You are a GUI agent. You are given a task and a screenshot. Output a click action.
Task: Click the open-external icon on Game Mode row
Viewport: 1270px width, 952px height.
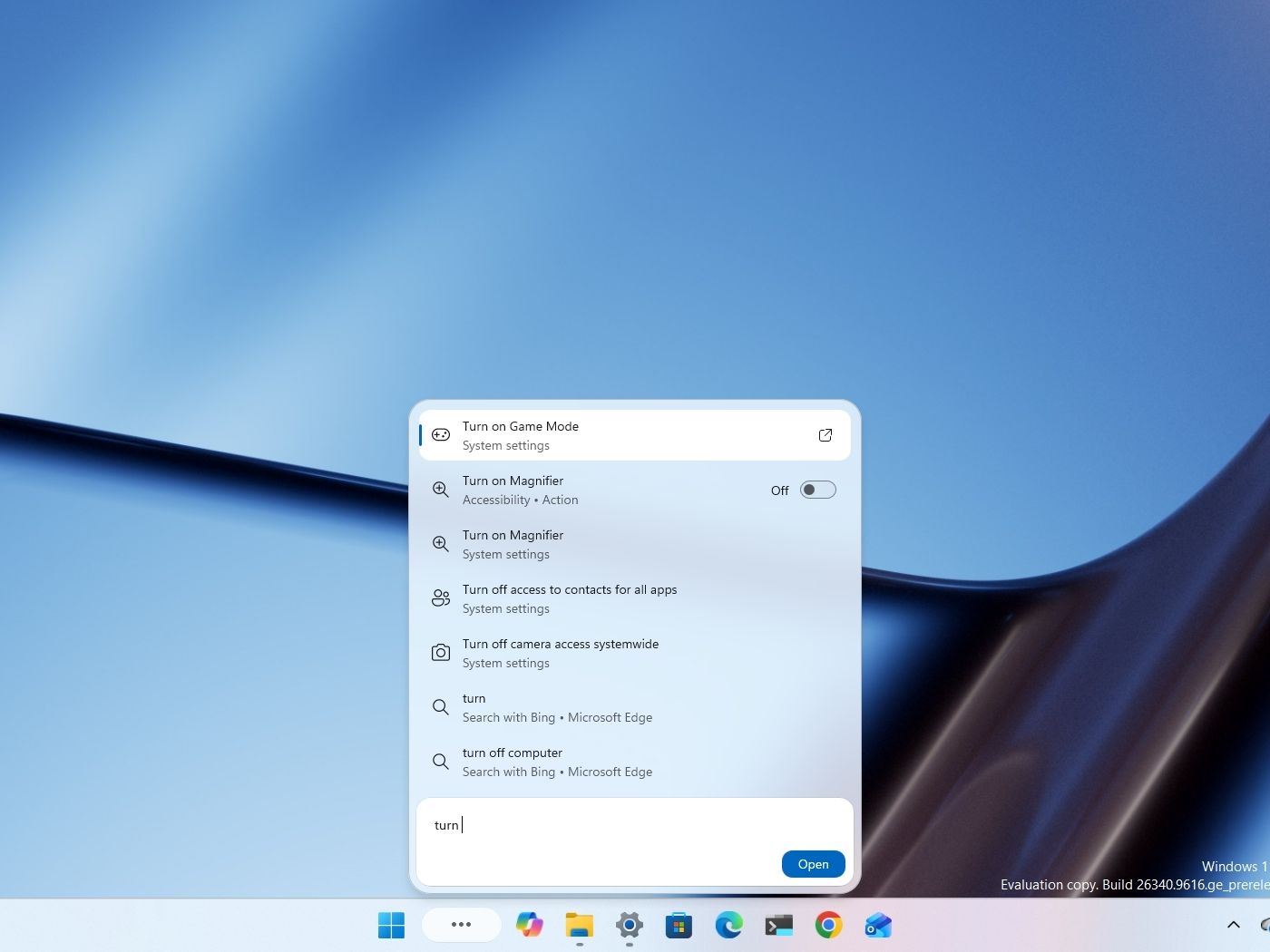(x=825, y=435)
